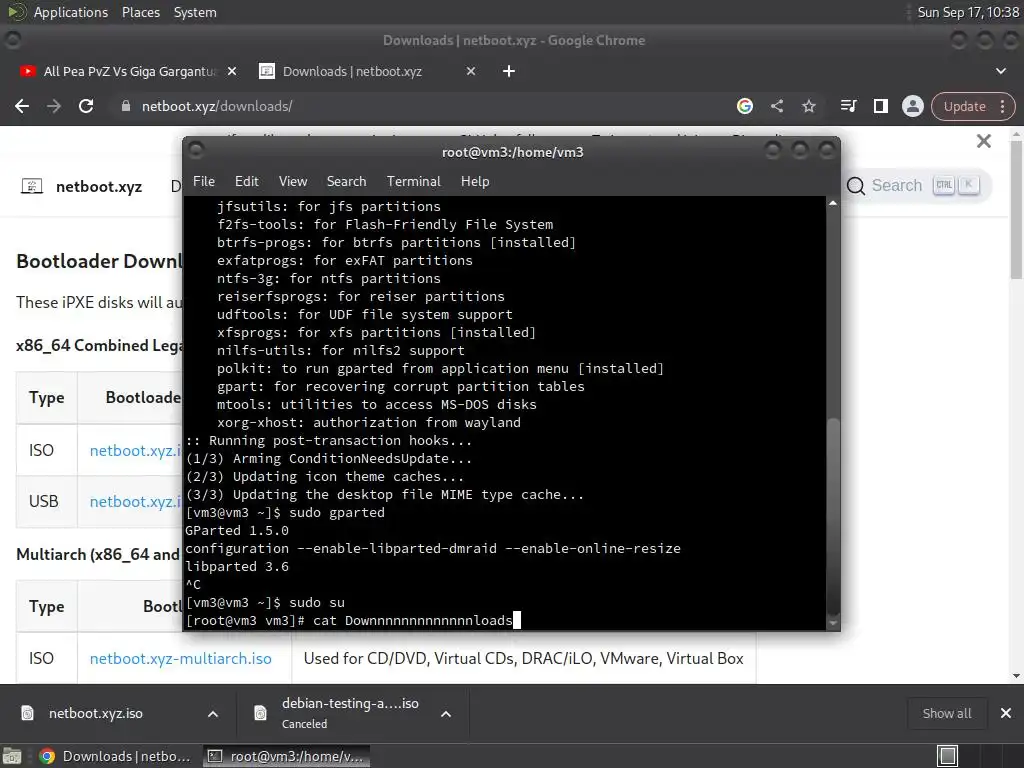The height and width of the screenshot is (768, 1024).
Task: Reload the netboot.xyz page
Action: (86, 106)
